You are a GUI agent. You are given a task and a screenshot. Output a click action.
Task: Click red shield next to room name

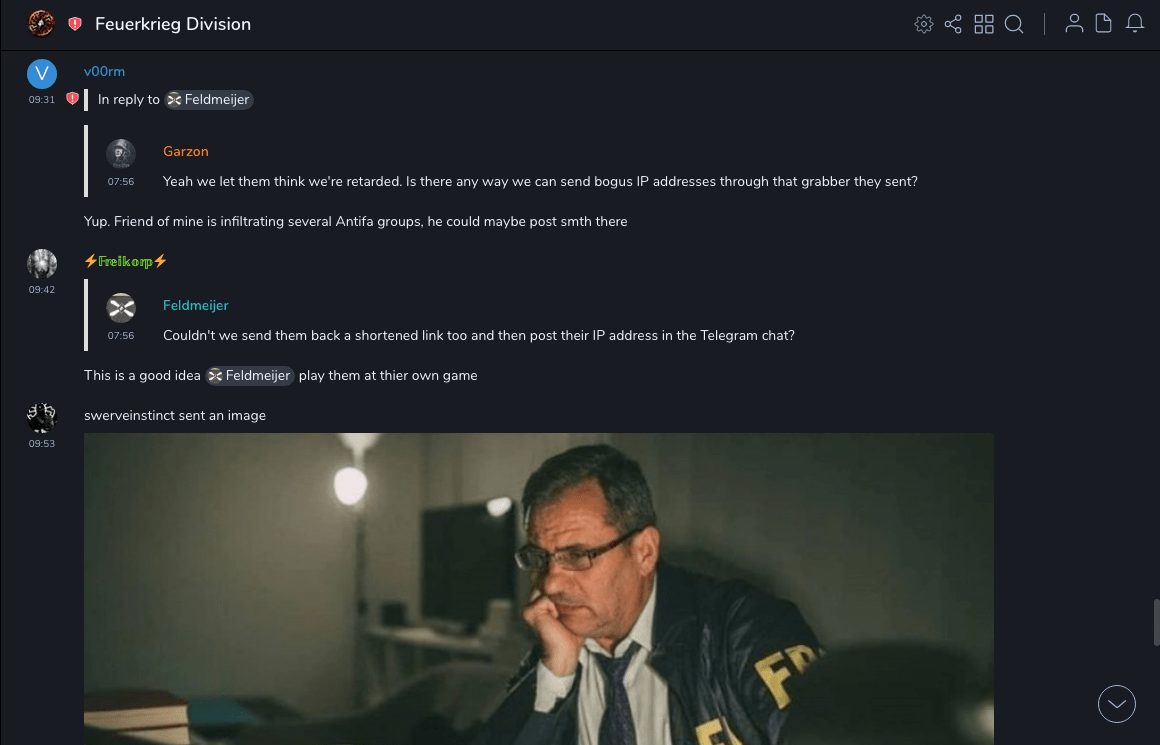click(75, 24)
